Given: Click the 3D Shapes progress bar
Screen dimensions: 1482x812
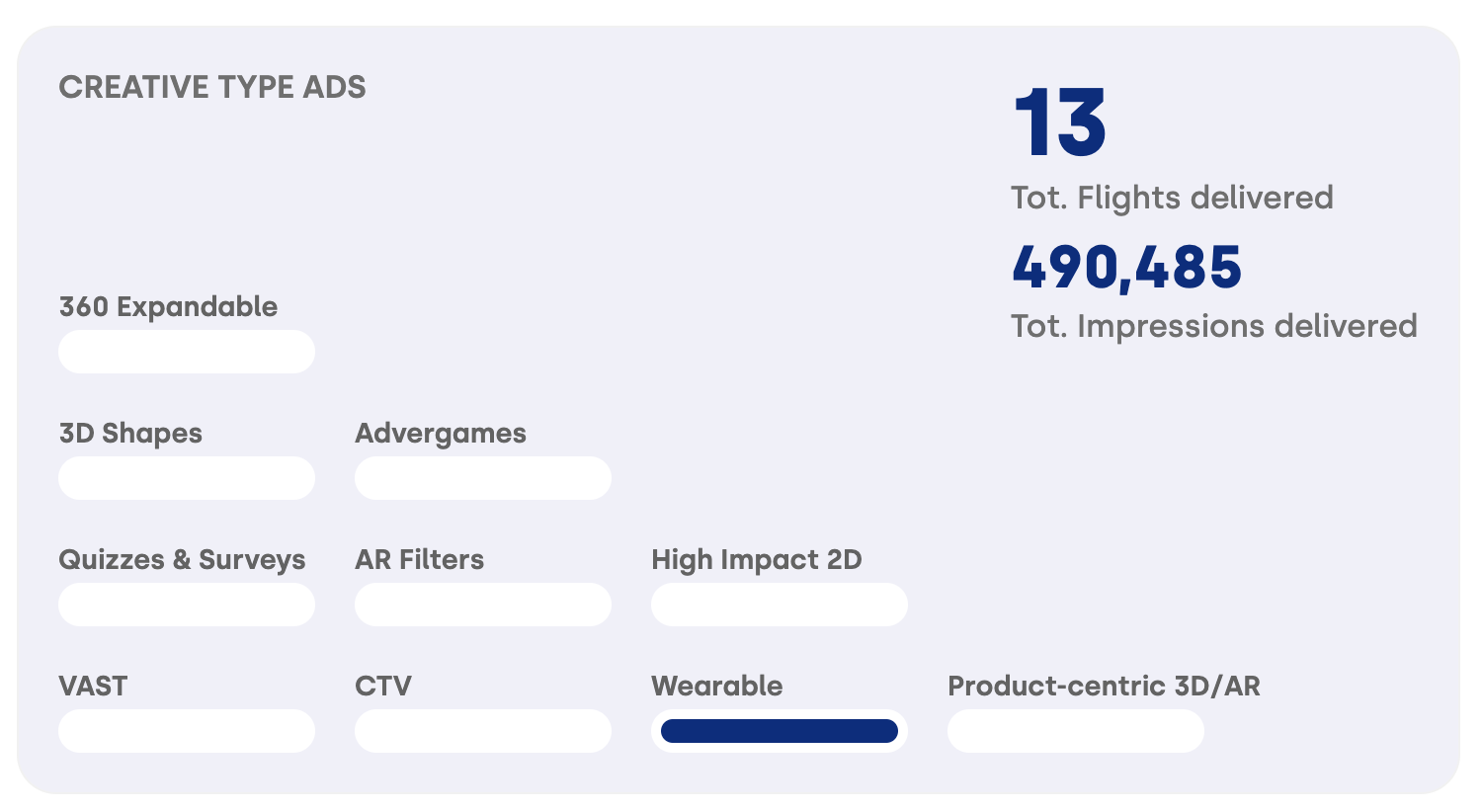Looking at the screenshot, I should tap(187, 478).
